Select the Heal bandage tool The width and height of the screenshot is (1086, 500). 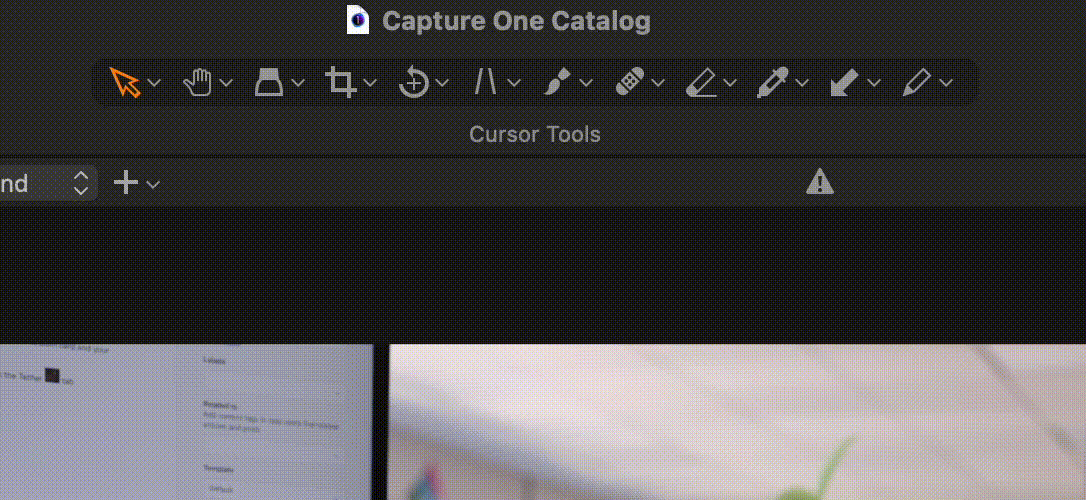(630, 82)
